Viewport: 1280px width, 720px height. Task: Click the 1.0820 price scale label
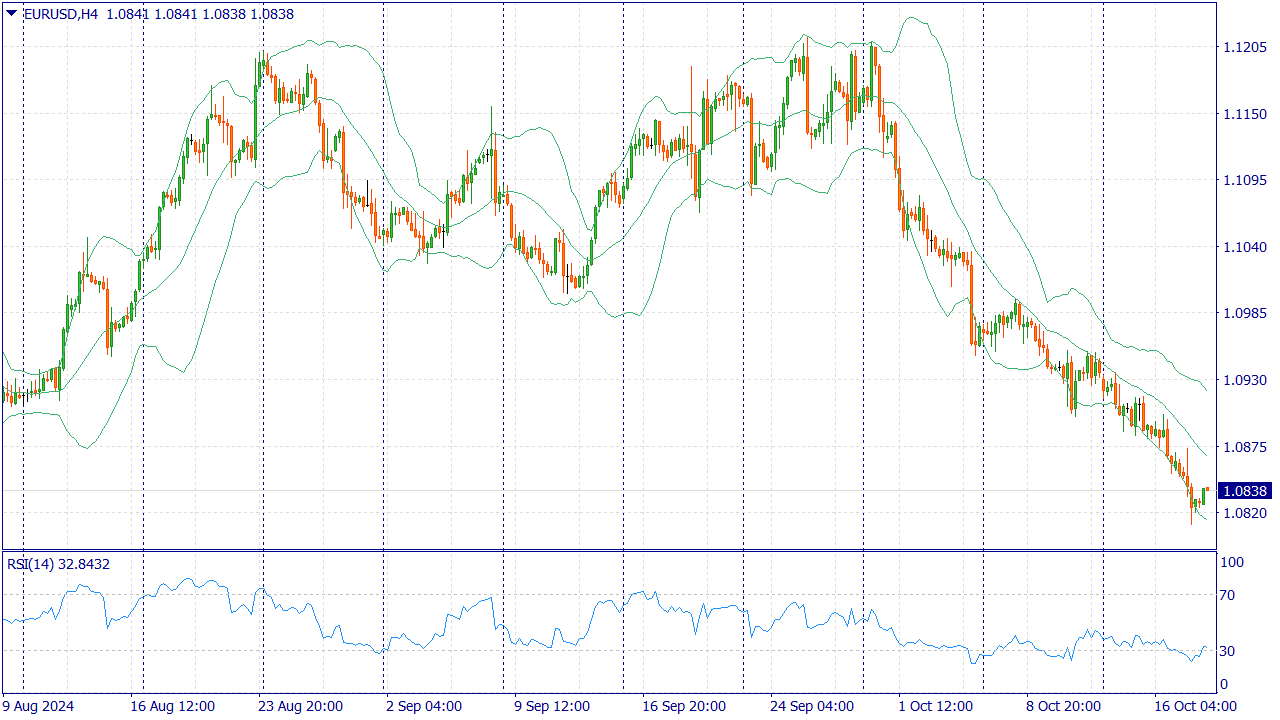1245,513
